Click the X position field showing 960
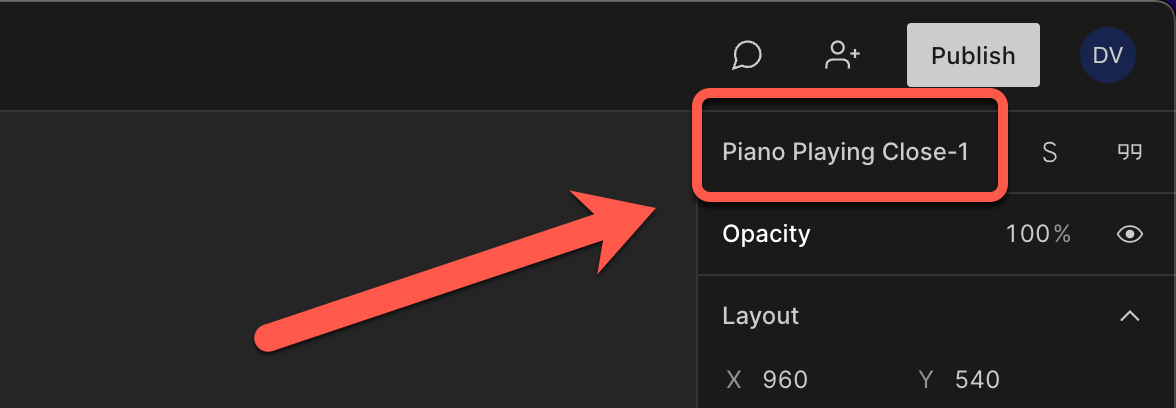The width and height of the screenshot is (1176, 408). pyautogui.click(x=784, y=380)
